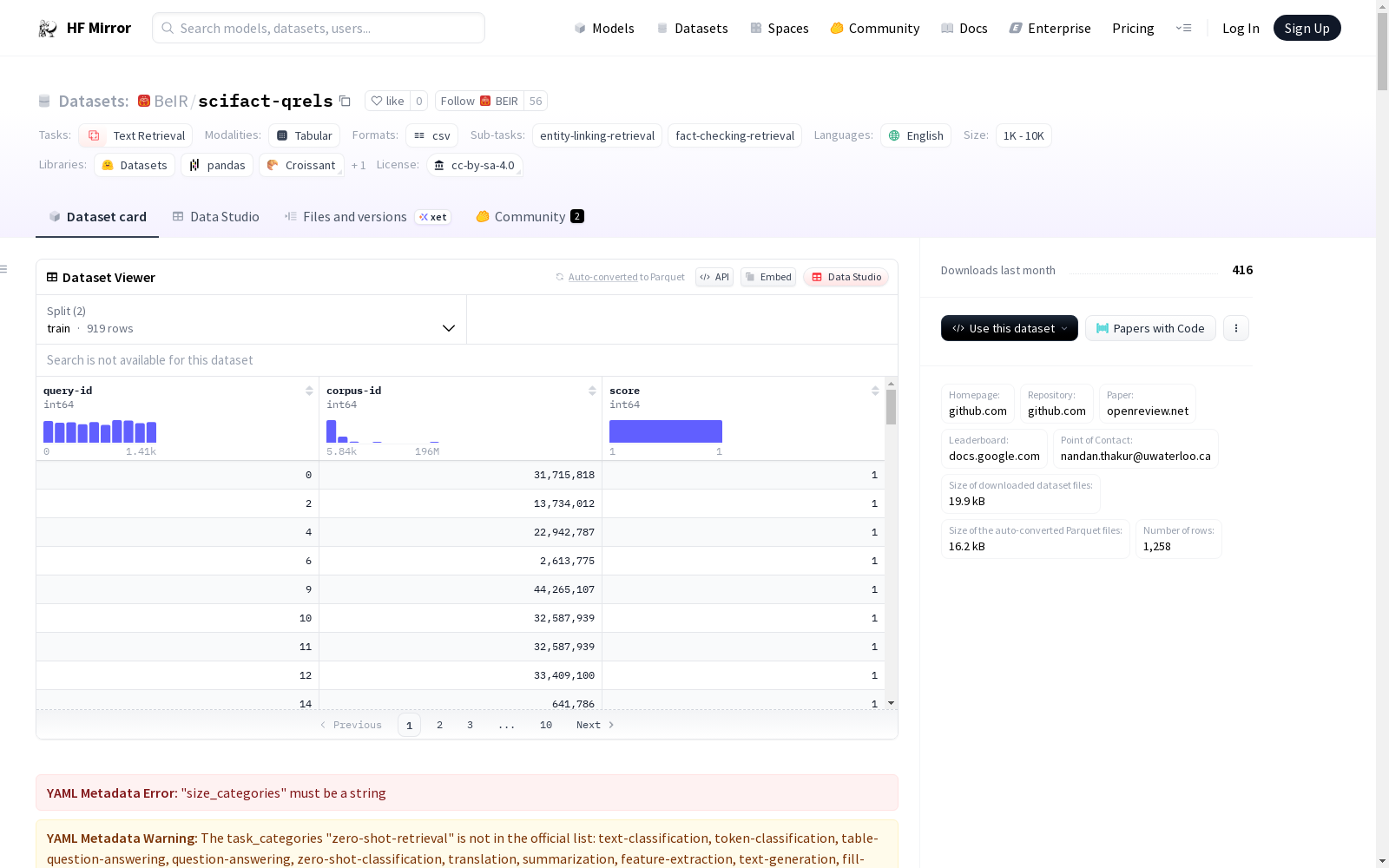This screenshot has height=868, width=1389.
Task: Follow the BEIR organization
Action: coord(479,101)
